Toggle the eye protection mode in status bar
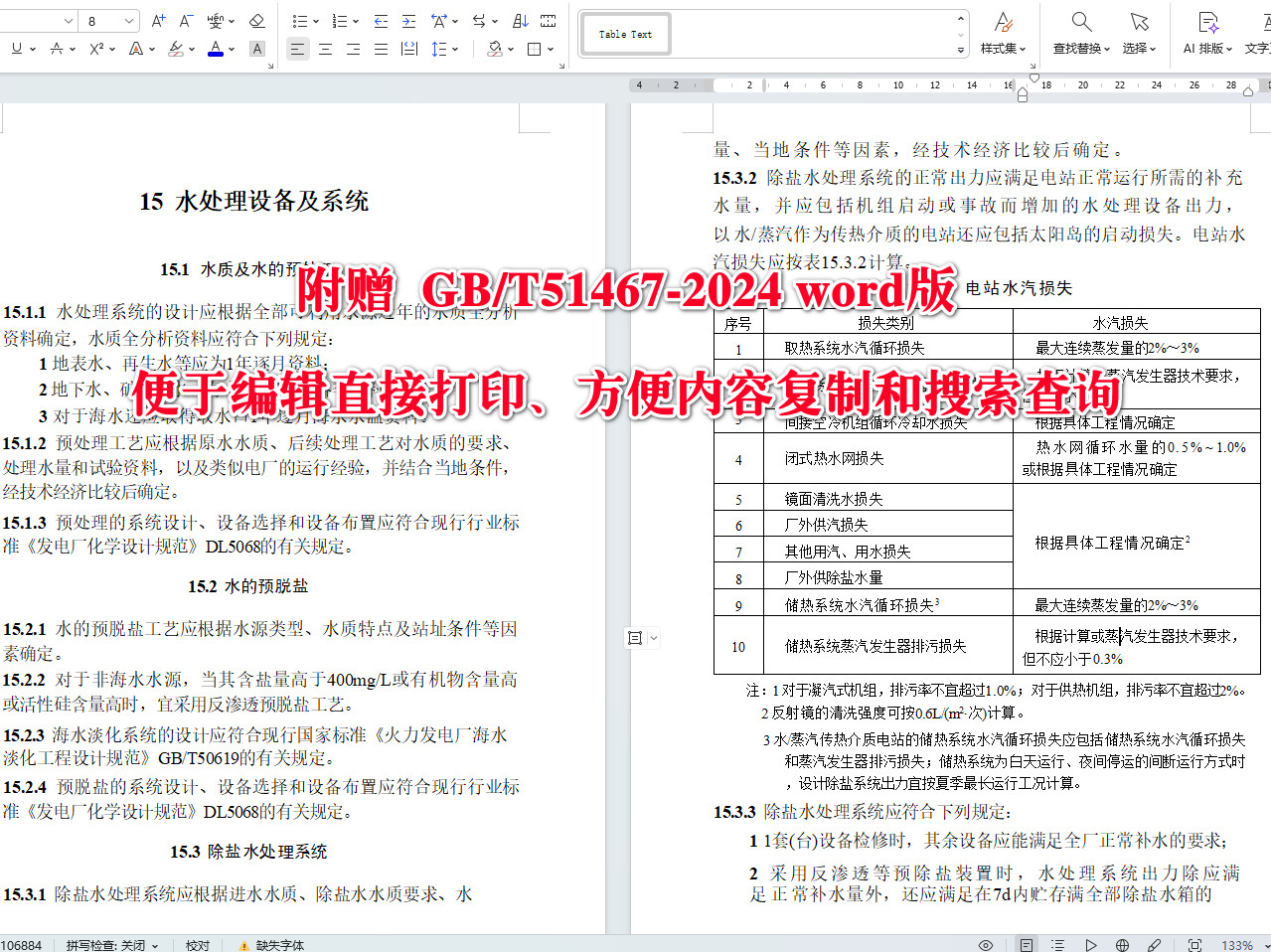The width and height of the screenshot is (1271, 952). tap(986, 945)
